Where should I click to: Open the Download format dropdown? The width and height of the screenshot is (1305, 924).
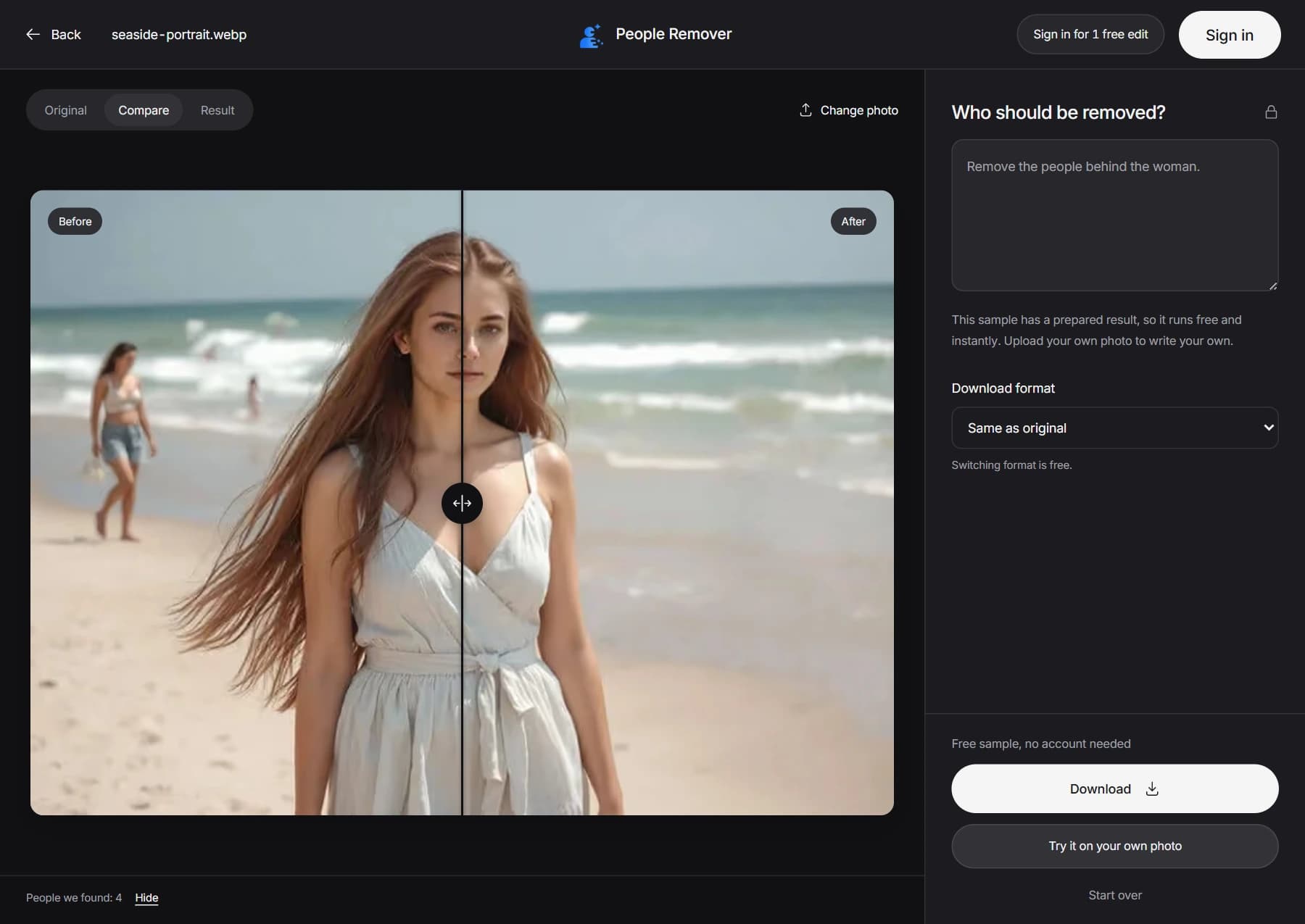(1114, 428)
